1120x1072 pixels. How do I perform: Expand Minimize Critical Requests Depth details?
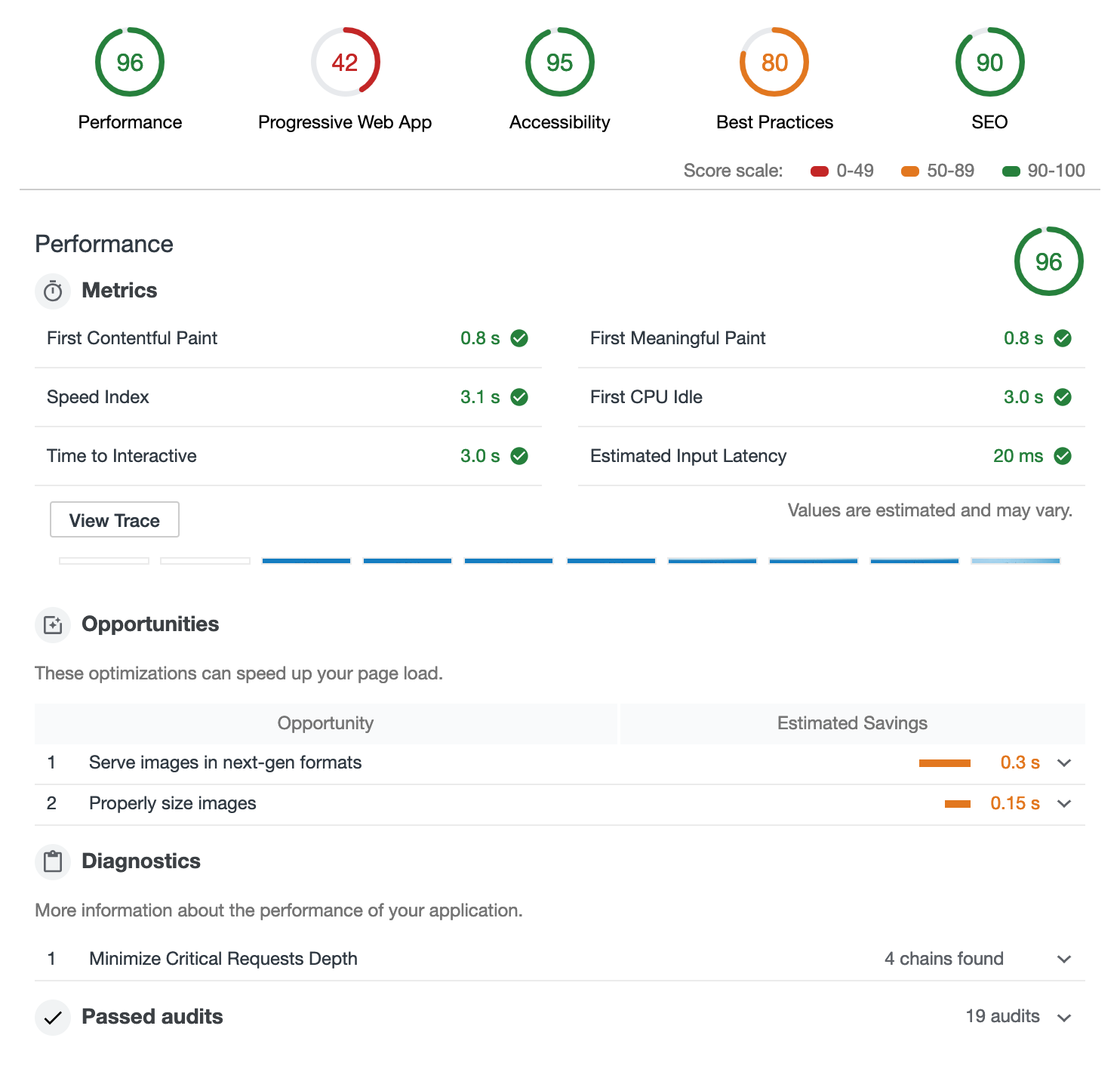point(1064,960)
